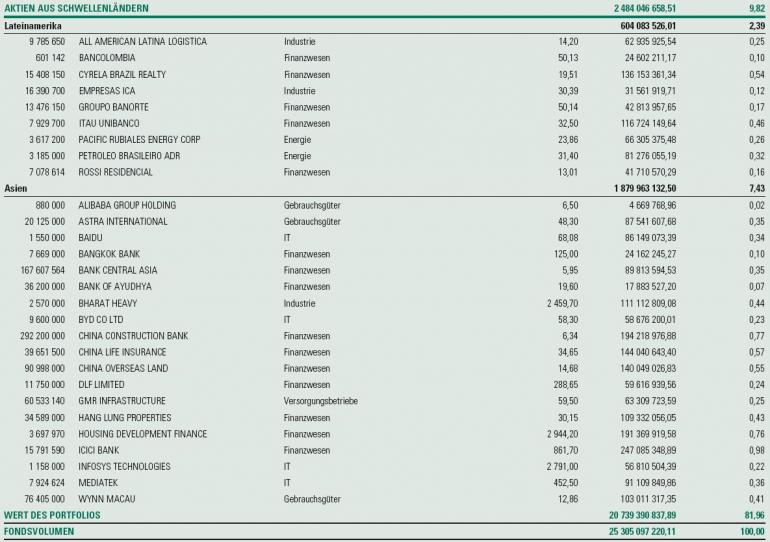Click INFOSYS TECHNOLOGIES name
The width and height of the screenshot is (770, 542).
coord(124,466)
